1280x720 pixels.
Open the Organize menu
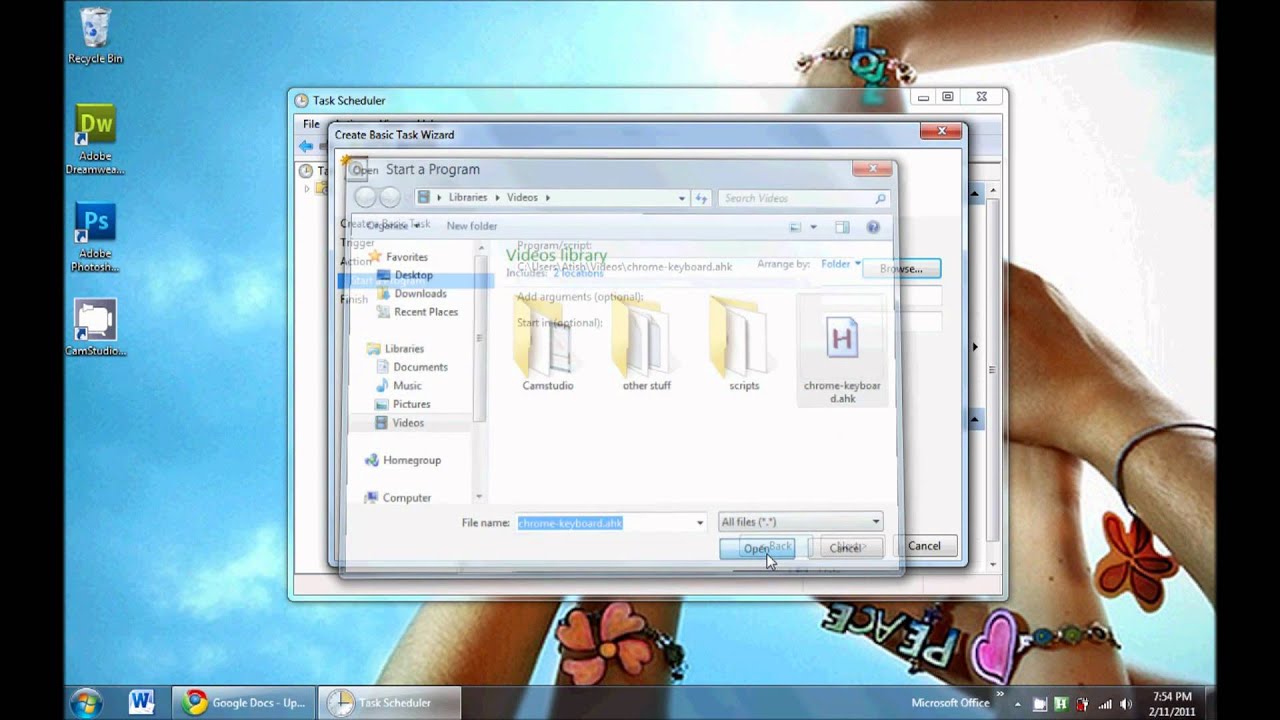(392, 226)
